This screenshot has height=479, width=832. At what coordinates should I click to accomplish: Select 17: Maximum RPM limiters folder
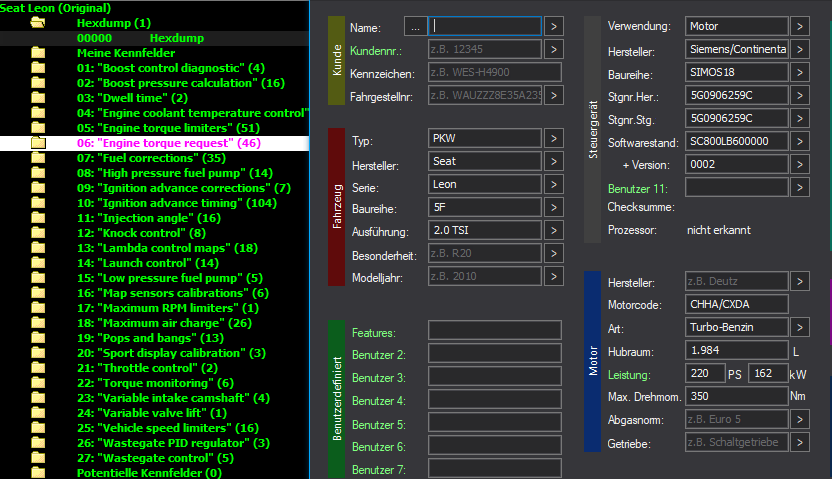(168, 308)
